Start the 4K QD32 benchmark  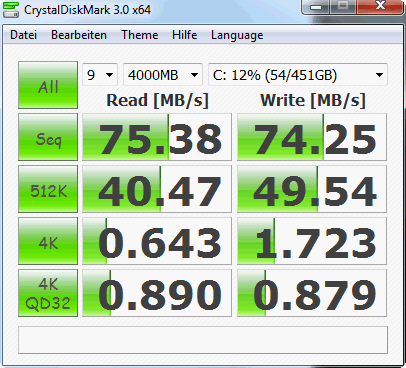(x=48, y=293)
